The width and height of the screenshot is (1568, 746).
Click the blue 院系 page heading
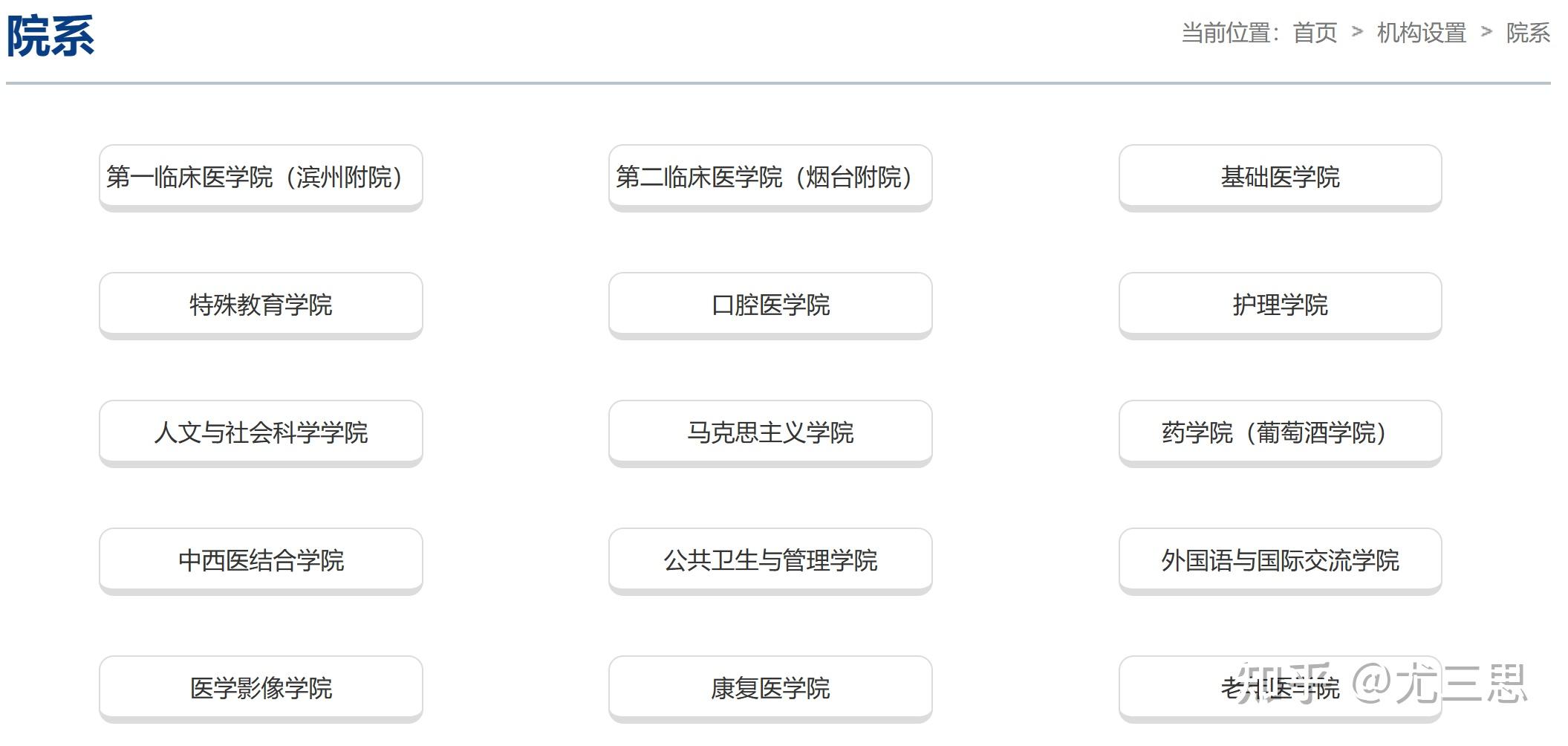51,36
